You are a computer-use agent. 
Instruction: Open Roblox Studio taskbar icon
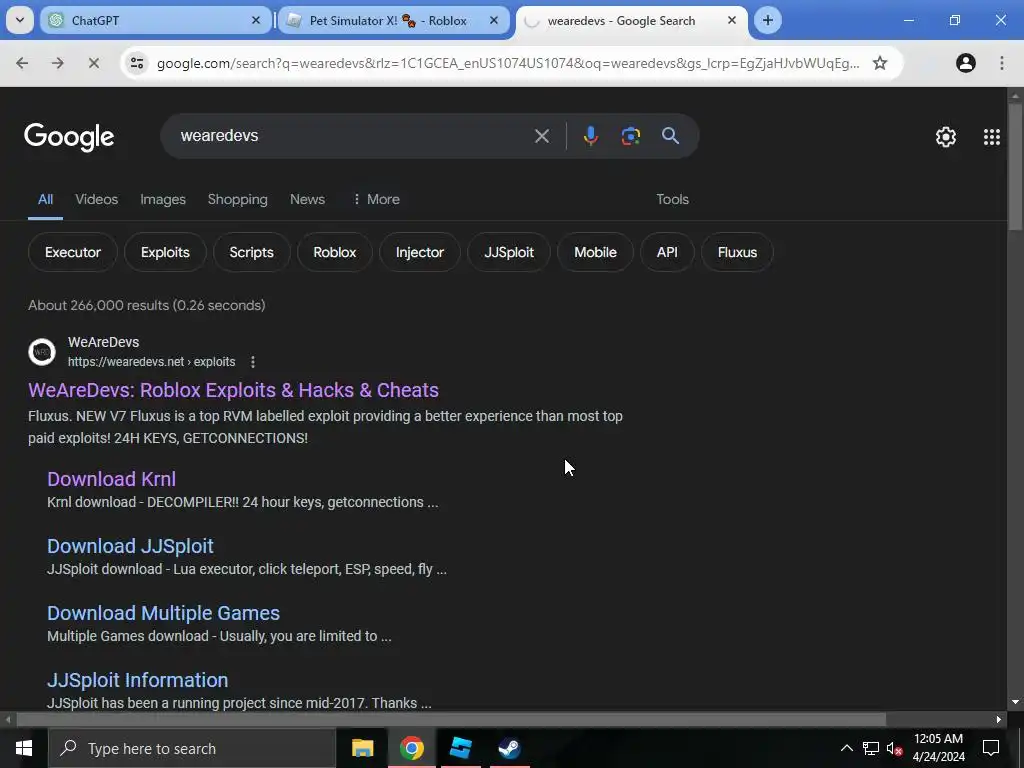coord(460,748)
